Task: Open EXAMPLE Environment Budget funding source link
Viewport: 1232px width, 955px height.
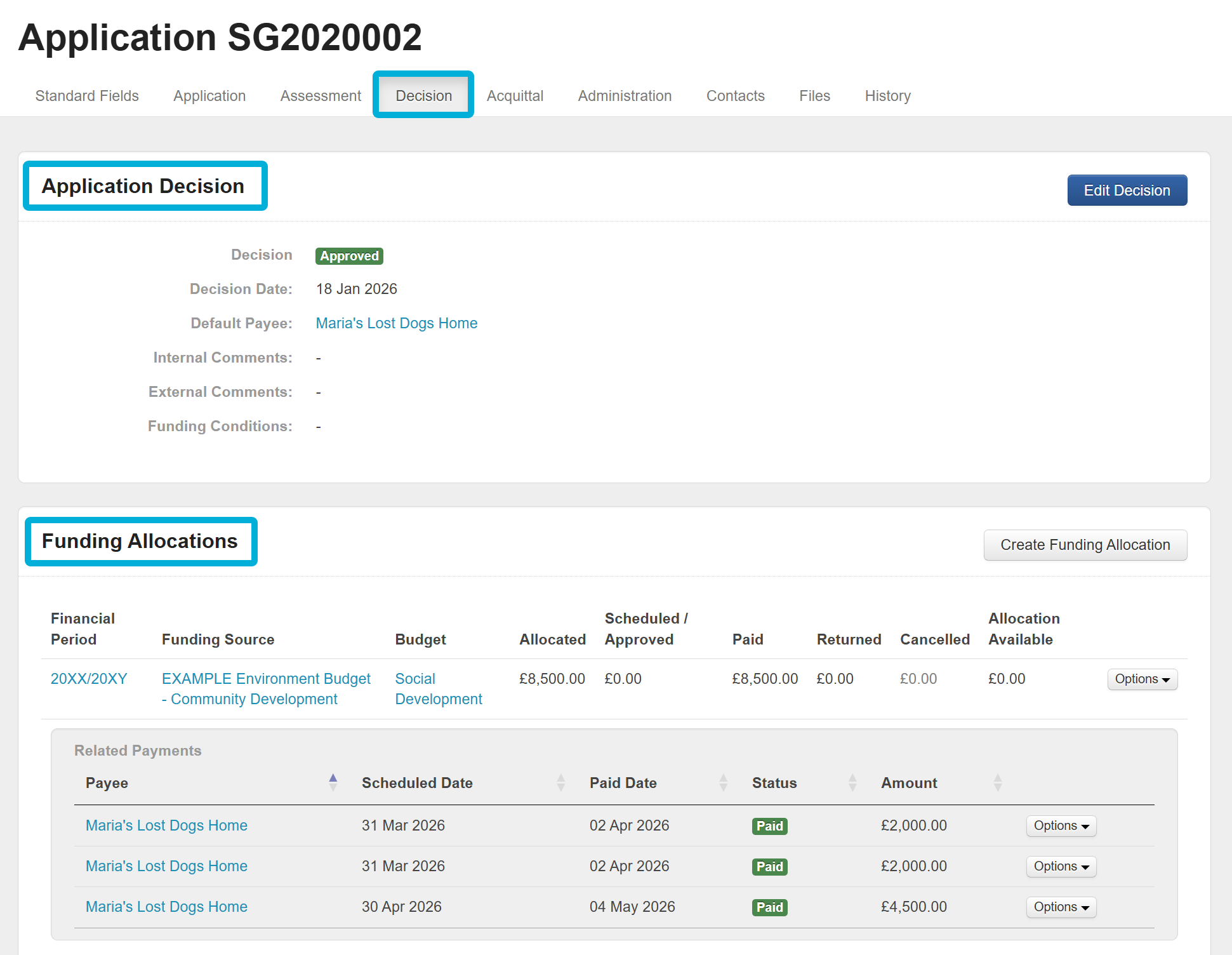Action: (266, 689)
